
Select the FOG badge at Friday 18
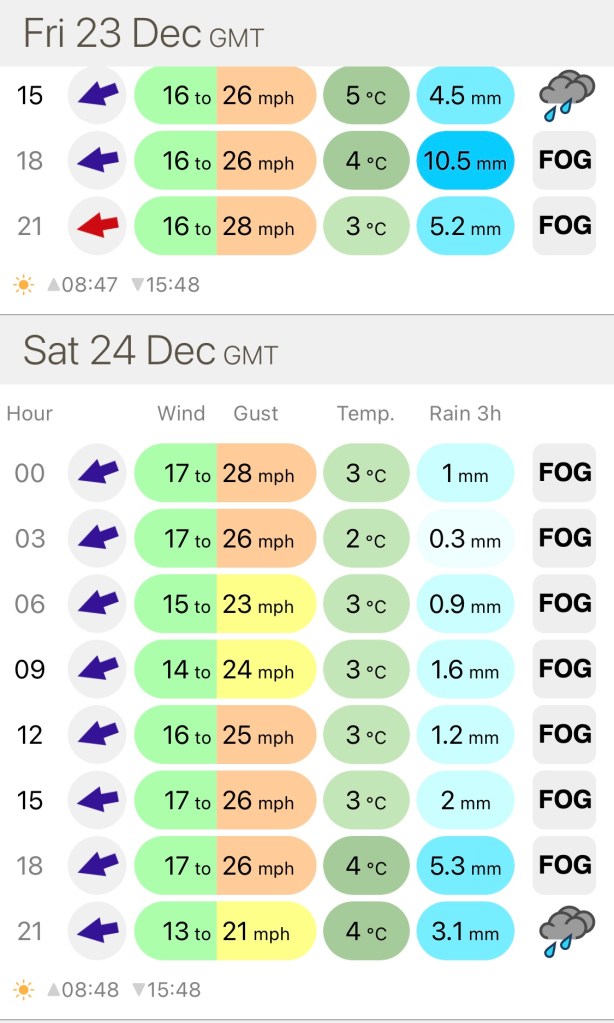[565, 160]
